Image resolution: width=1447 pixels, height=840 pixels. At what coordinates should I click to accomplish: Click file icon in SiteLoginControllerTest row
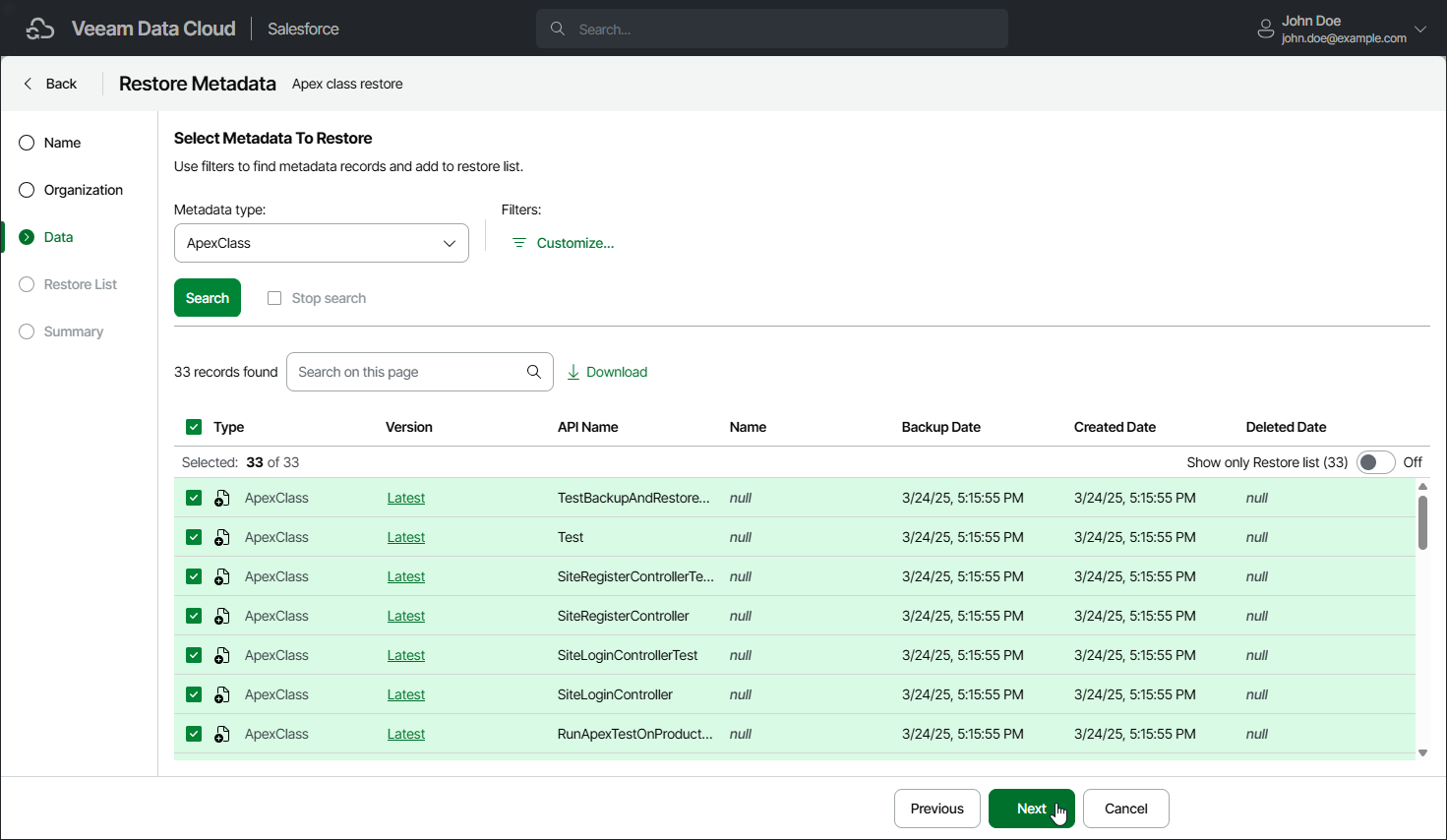coord(222,655)
